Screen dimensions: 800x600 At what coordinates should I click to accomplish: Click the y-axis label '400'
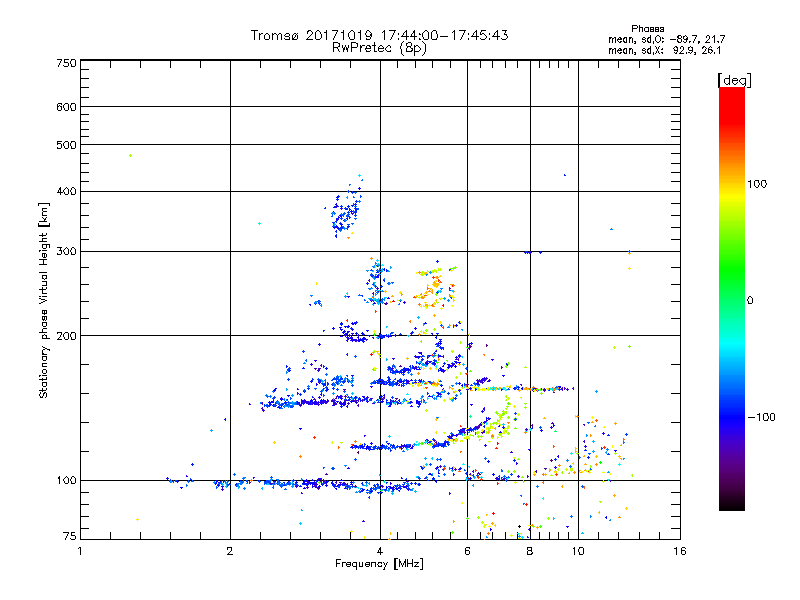[x=66, y=192]
